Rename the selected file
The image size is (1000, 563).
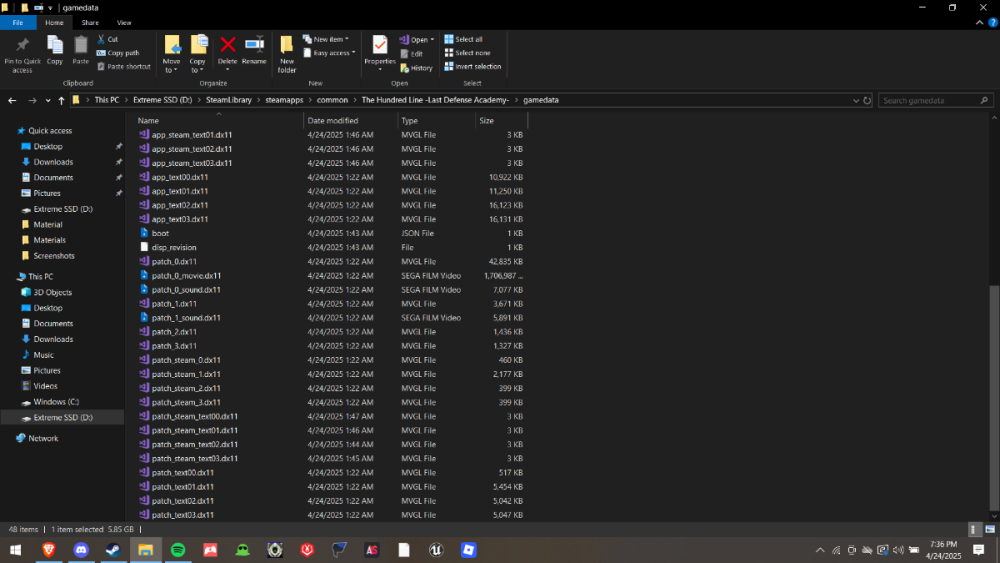click(254, 50)
